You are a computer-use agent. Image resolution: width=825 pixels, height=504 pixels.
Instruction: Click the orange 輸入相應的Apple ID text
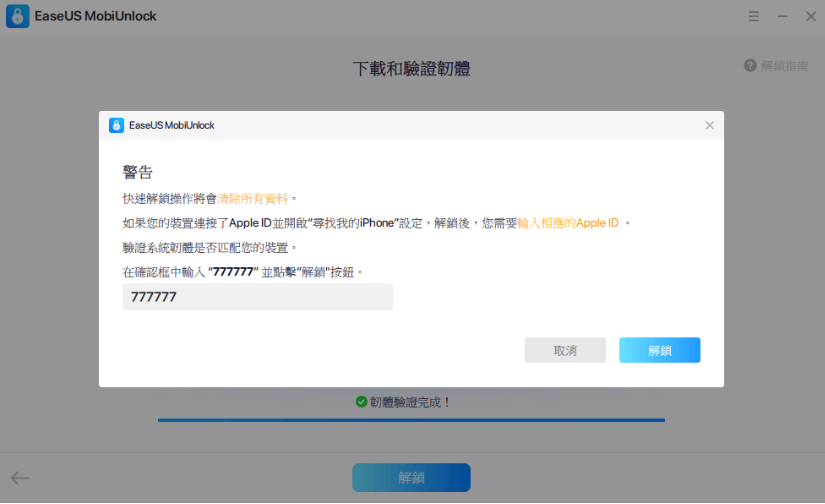coord(568,223)
